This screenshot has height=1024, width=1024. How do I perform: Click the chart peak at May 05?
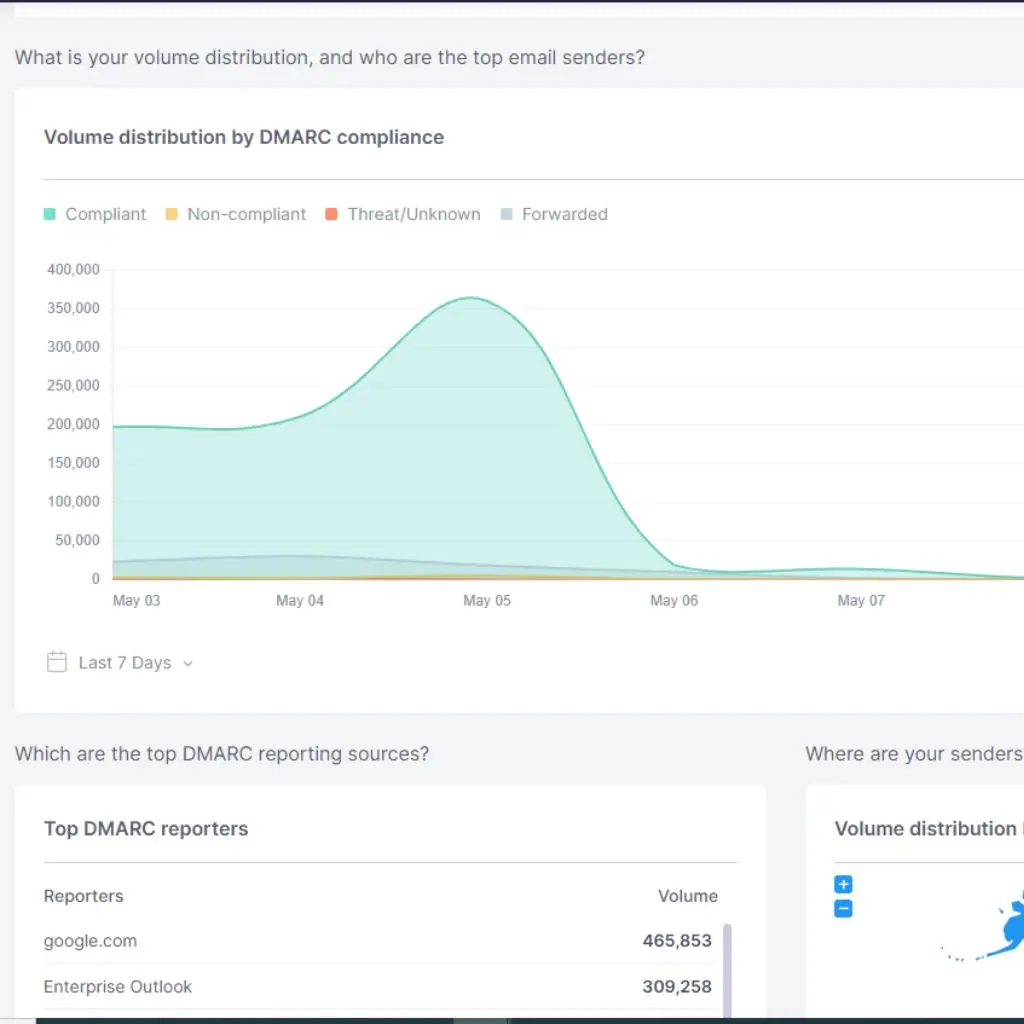(x=470, y=298)
